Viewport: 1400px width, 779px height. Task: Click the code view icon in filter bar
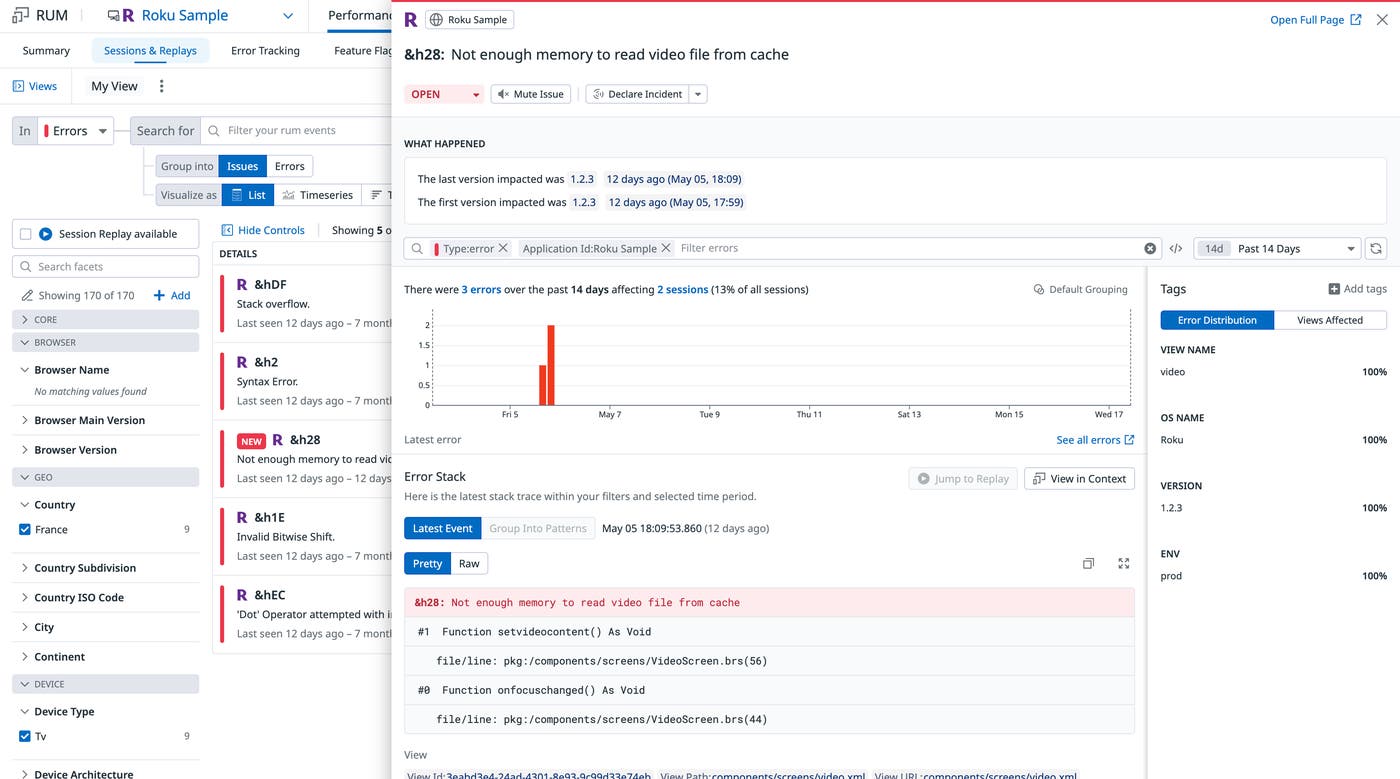pos(1176,249)
